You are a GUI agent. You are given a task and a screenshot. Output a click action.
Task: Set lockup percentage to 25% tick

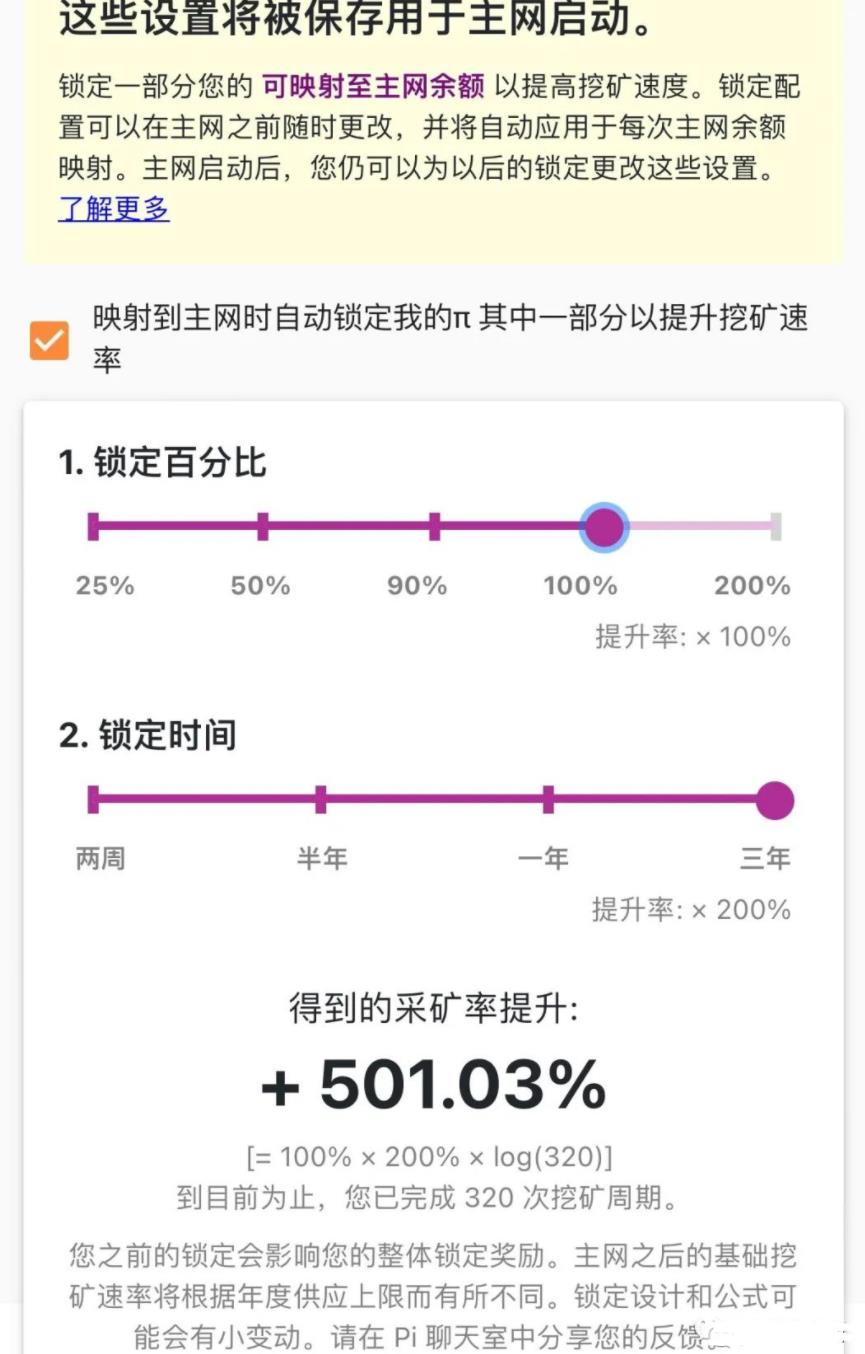coord(93,526)
